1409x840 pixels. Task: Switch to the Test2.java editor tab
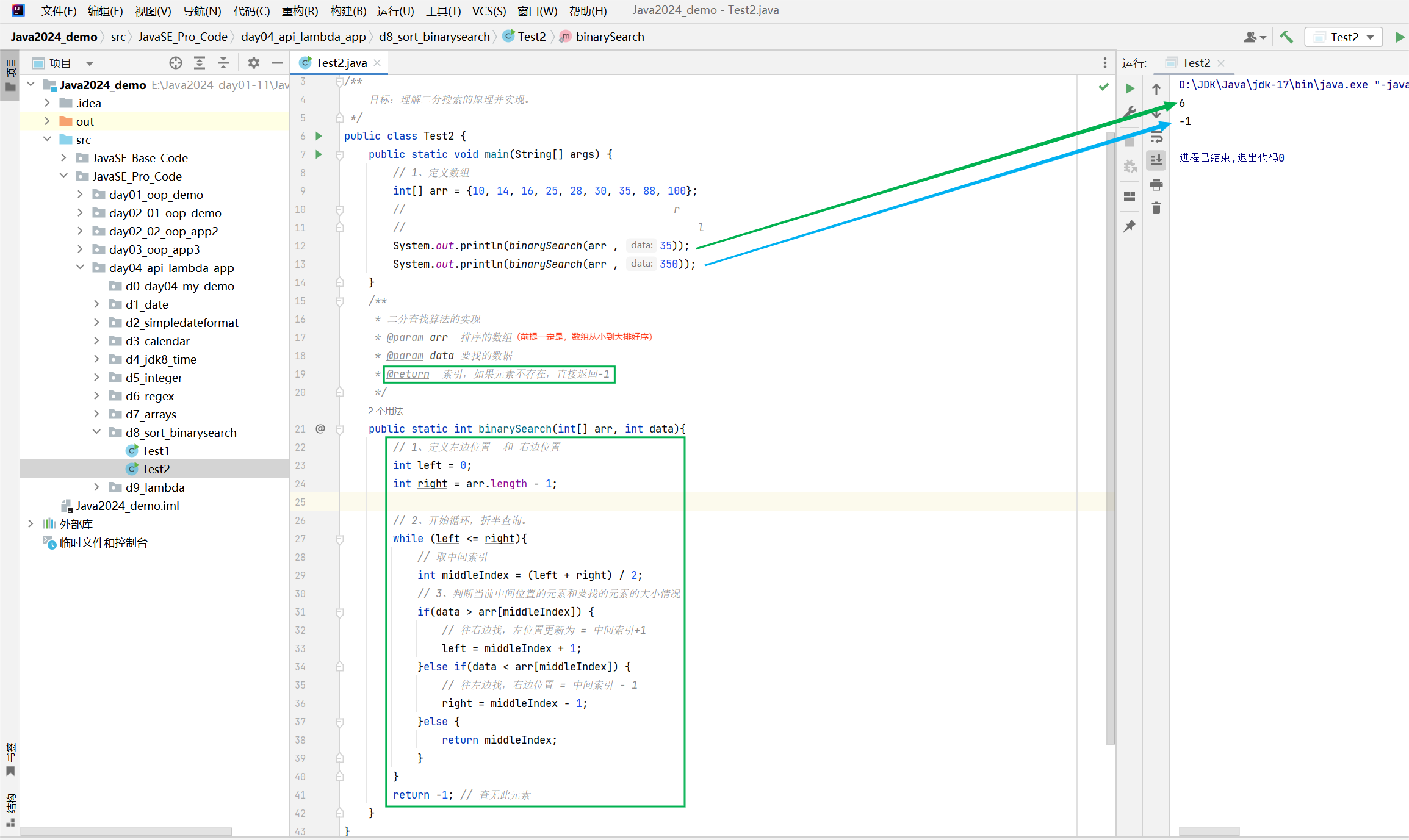pyautogui.click(x=341, y=63)
